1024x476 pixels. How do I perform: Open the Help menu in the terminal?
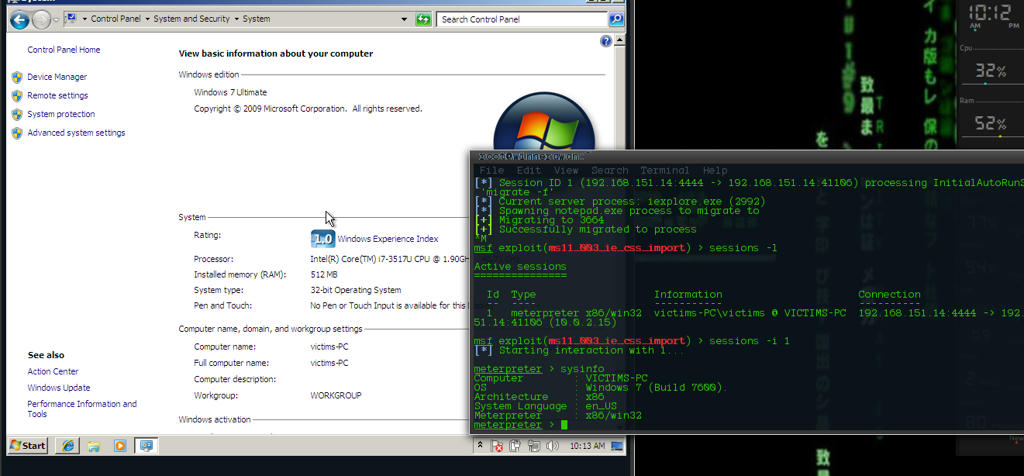(x=715, y=170)
